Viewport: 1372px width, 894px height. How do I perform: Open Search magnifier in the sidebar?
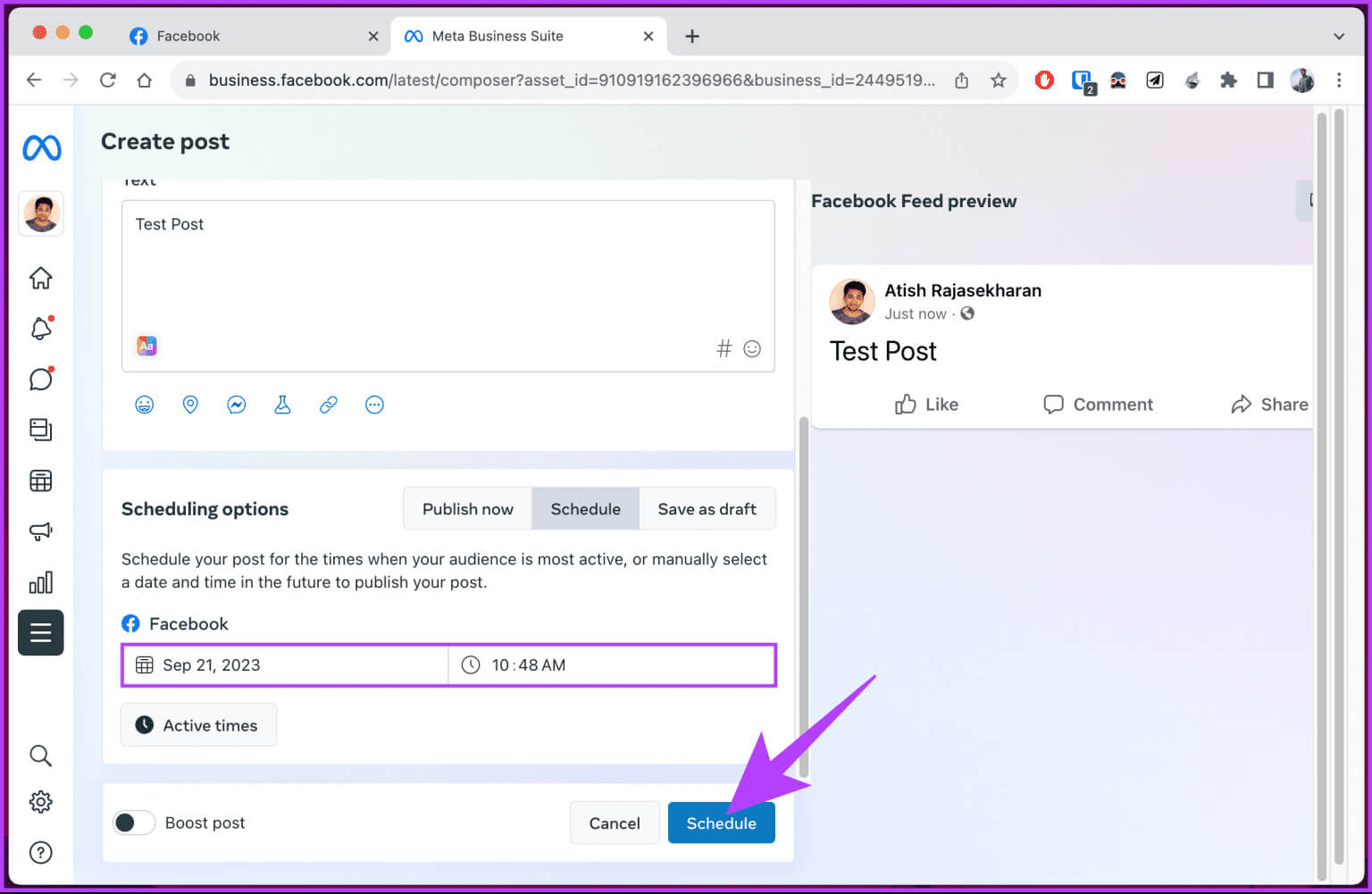(x=41, y=756)
